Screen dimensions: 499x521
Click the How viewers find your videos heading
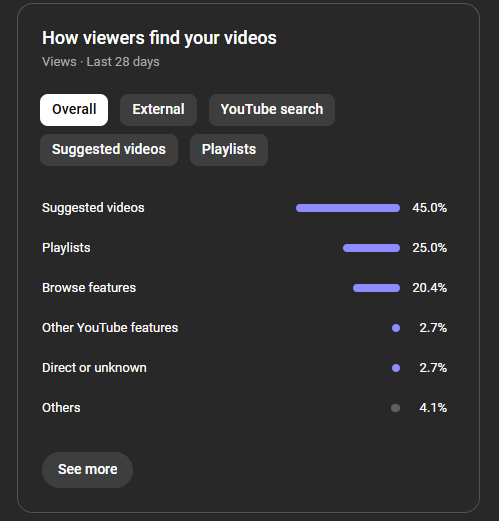[159, 38]
